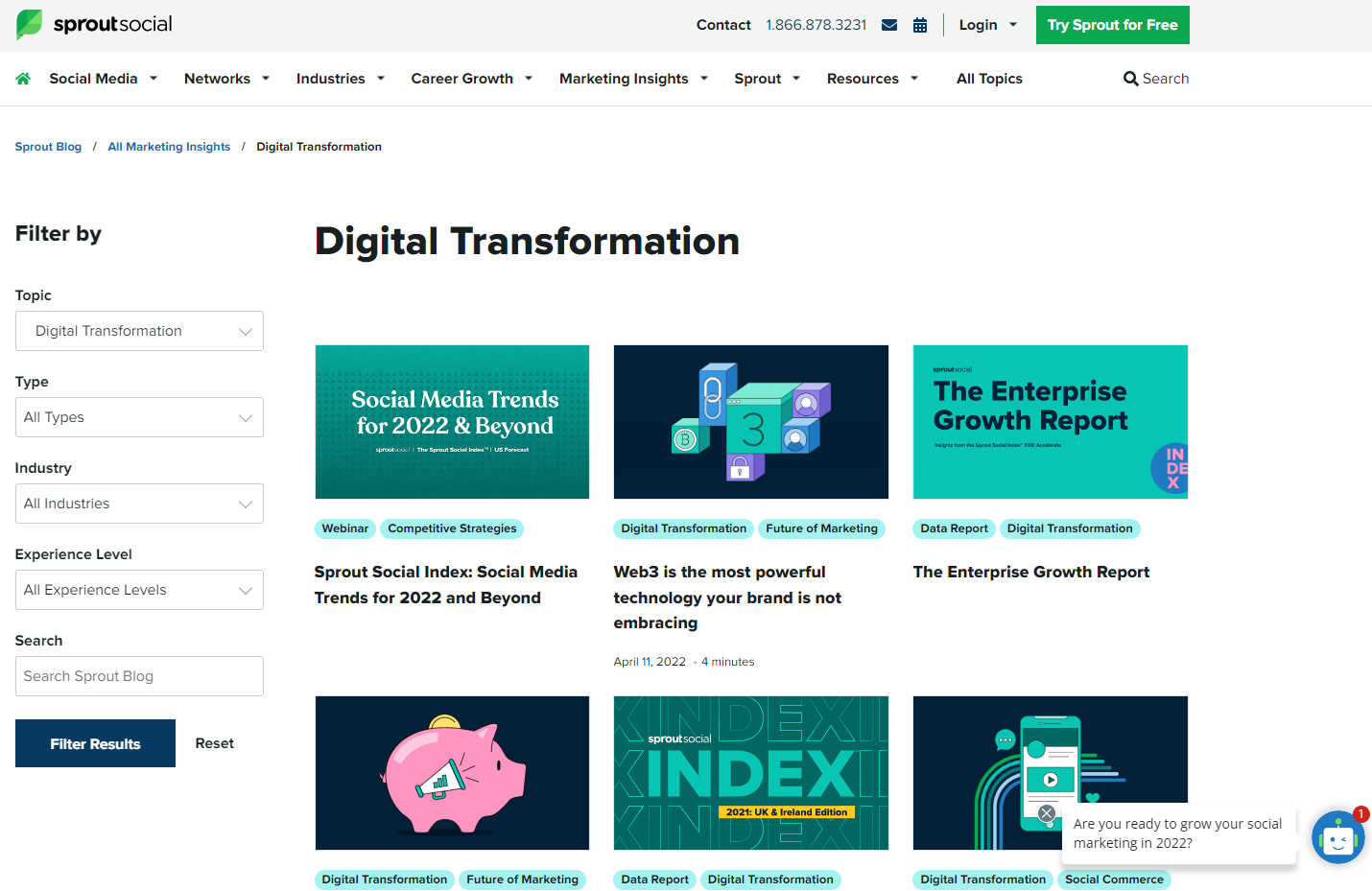Viewport: 1372px width, 891px height.
Task: Open the Industries menu
Action: point(340,79)
